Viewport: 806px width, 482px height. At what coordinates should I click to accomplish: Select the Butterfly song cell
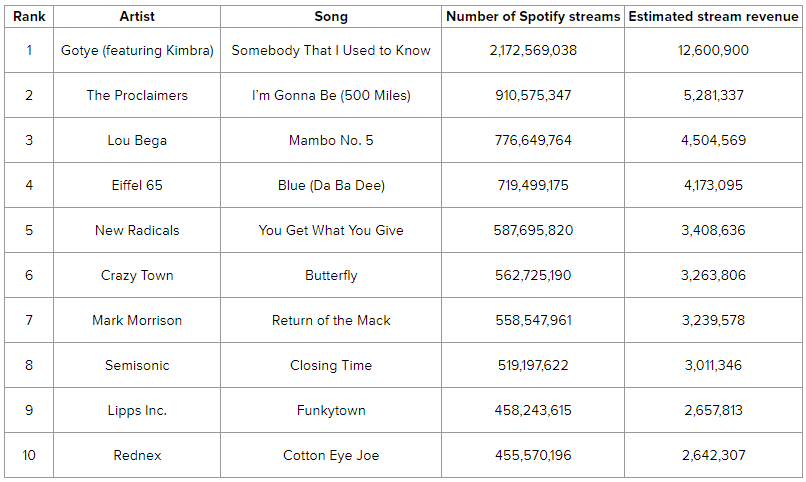(331, 275)
